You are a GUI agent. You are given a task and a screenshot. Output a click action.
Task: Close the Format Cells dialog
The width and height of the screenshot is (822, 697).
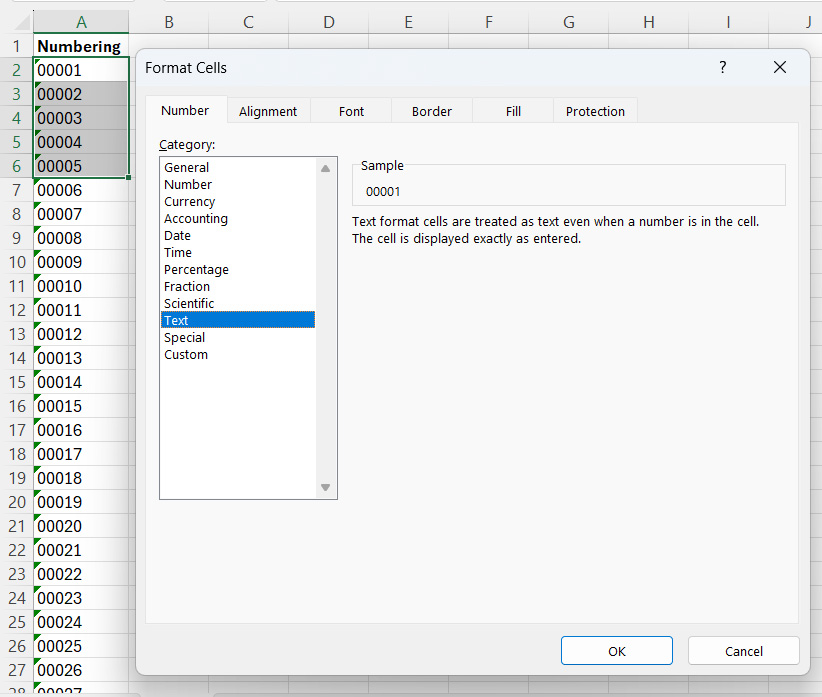(780, 67)
